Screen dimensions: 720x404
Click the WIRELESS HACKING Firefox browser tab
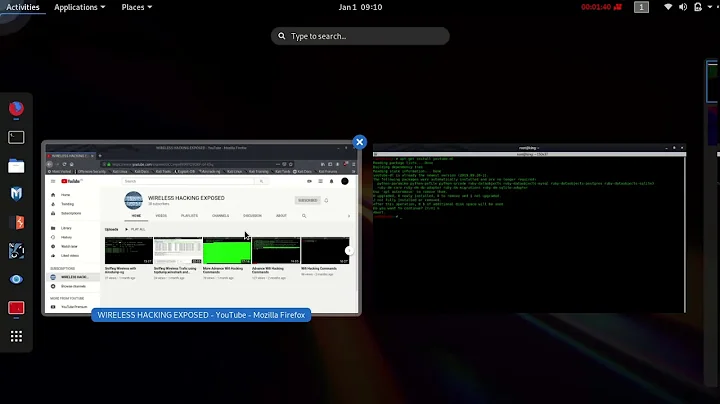pos(70,156)
